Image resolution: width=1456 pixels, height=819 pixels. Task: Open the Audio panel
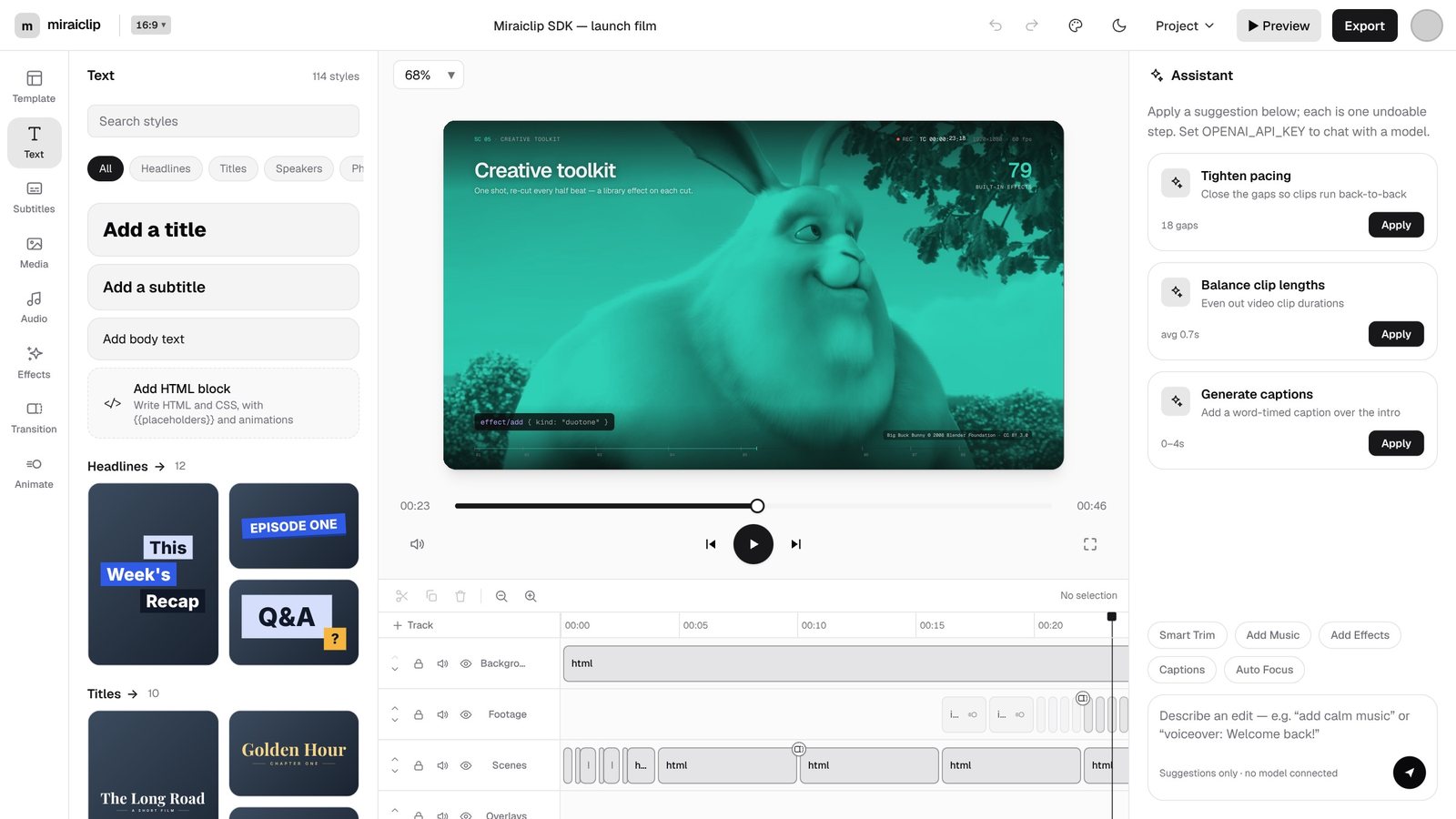[x=34, y=307]
